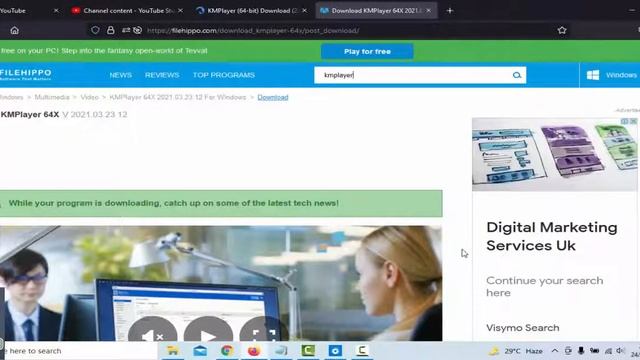The height and width of the screenshot is (360, 640).
Task: Close the Download KMPlayer 64X tab
Action: (429, 11)
